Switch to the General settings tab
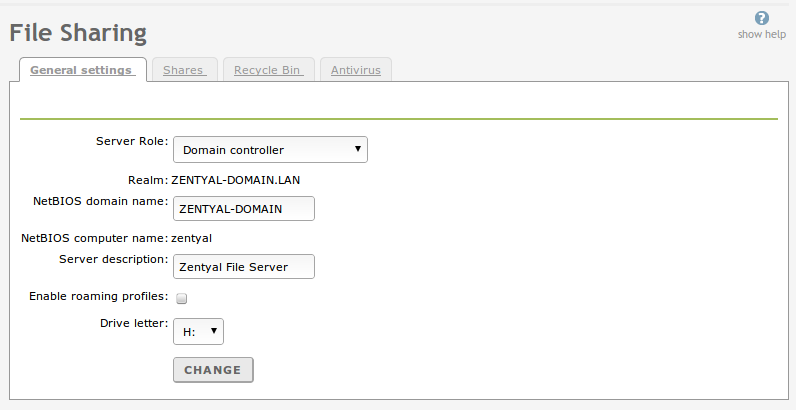This screenshot has height=410, width=796. [82, 70]
